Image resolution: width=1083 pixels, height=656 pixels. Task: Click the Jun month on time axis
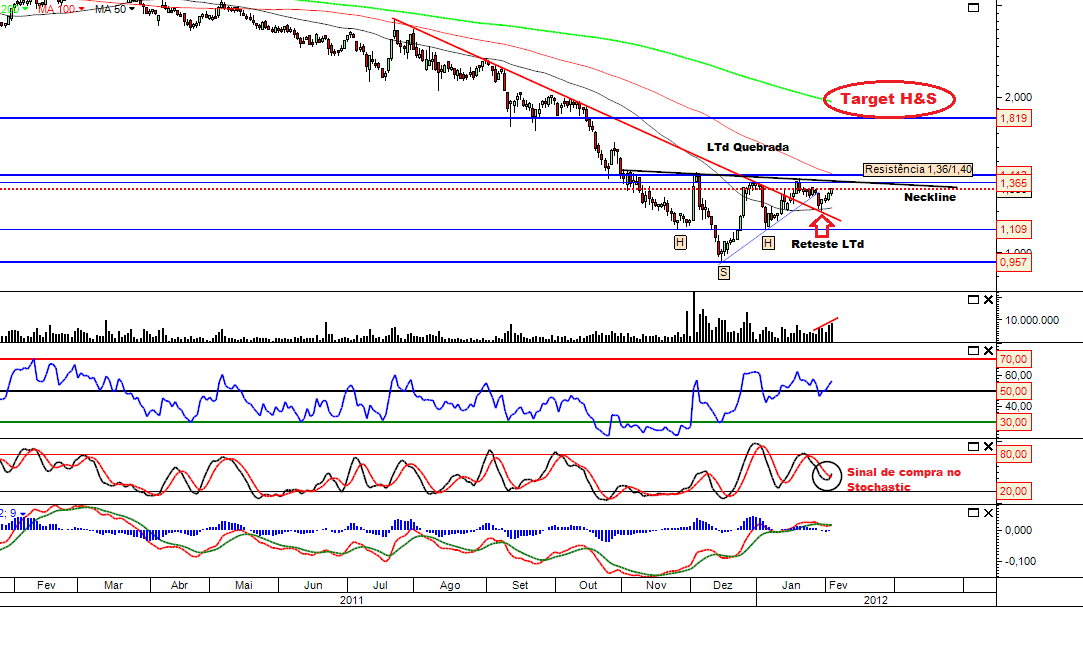(x=313, y=585)
